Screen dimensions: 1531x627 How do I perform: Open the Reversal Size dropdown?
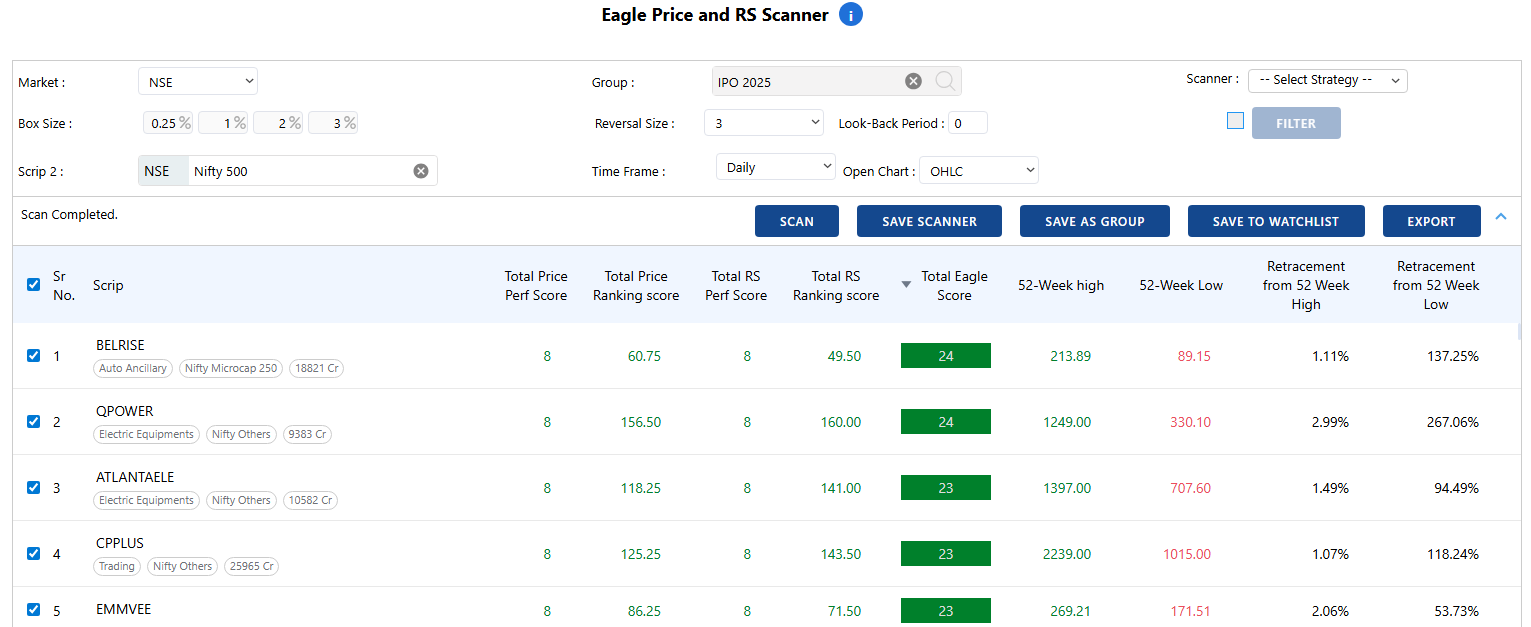click(x=763, y=123)
